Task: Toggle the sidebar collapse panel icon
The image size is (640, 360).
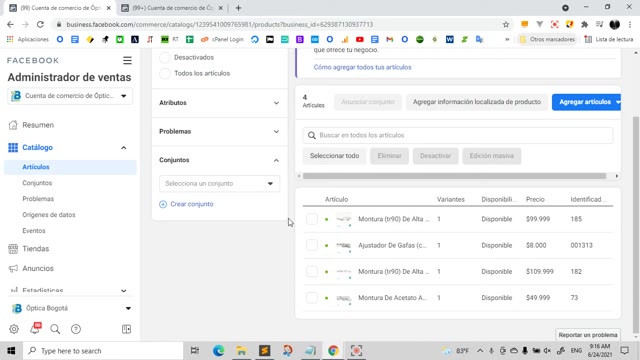Action: [127, 329]
